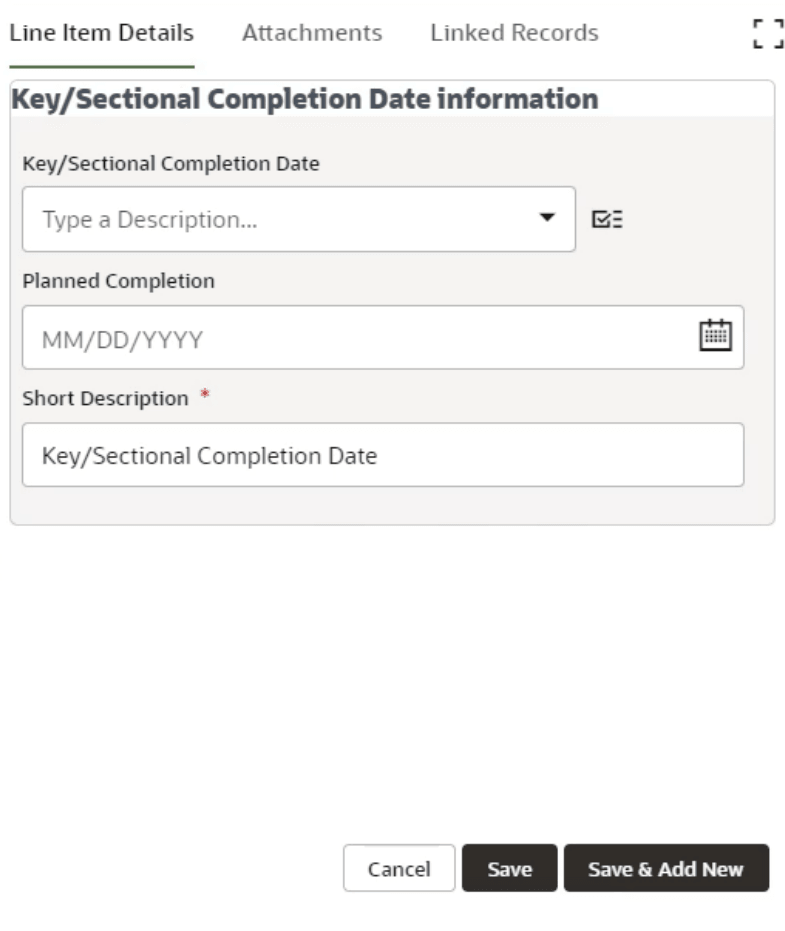Switch to the Attachments tab
This screenshot has height=931, width=785.
pyautogui.click(x=311, y=32)
